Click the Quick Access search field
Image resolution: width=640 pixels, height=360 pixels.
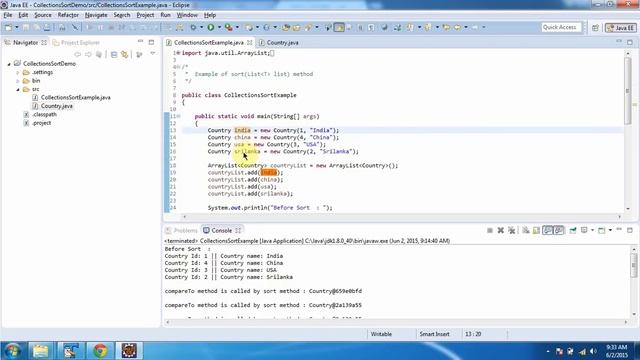561,27
